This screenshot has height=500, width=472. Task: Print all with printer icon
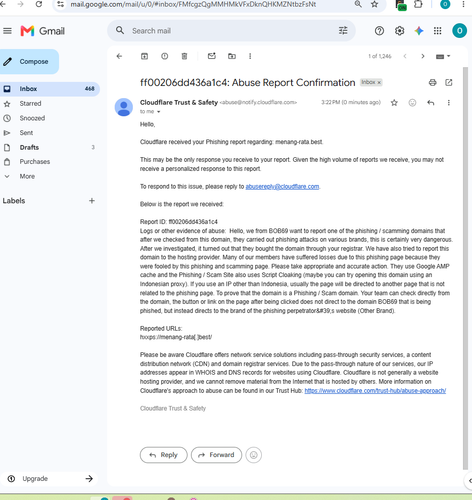point(432,82)
